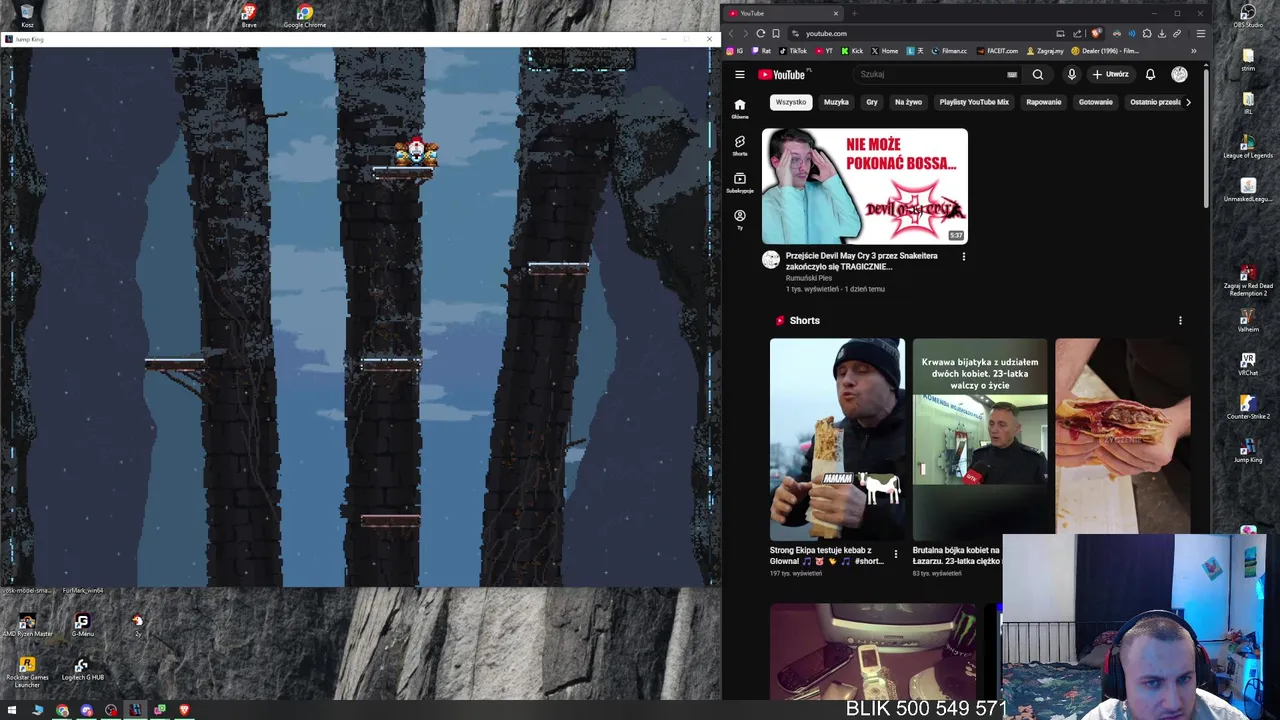The height and width of the screenshot is (720, 1280).
Task: Select the Playlisty YouTube Mix chip
Action: click(974, 102)
